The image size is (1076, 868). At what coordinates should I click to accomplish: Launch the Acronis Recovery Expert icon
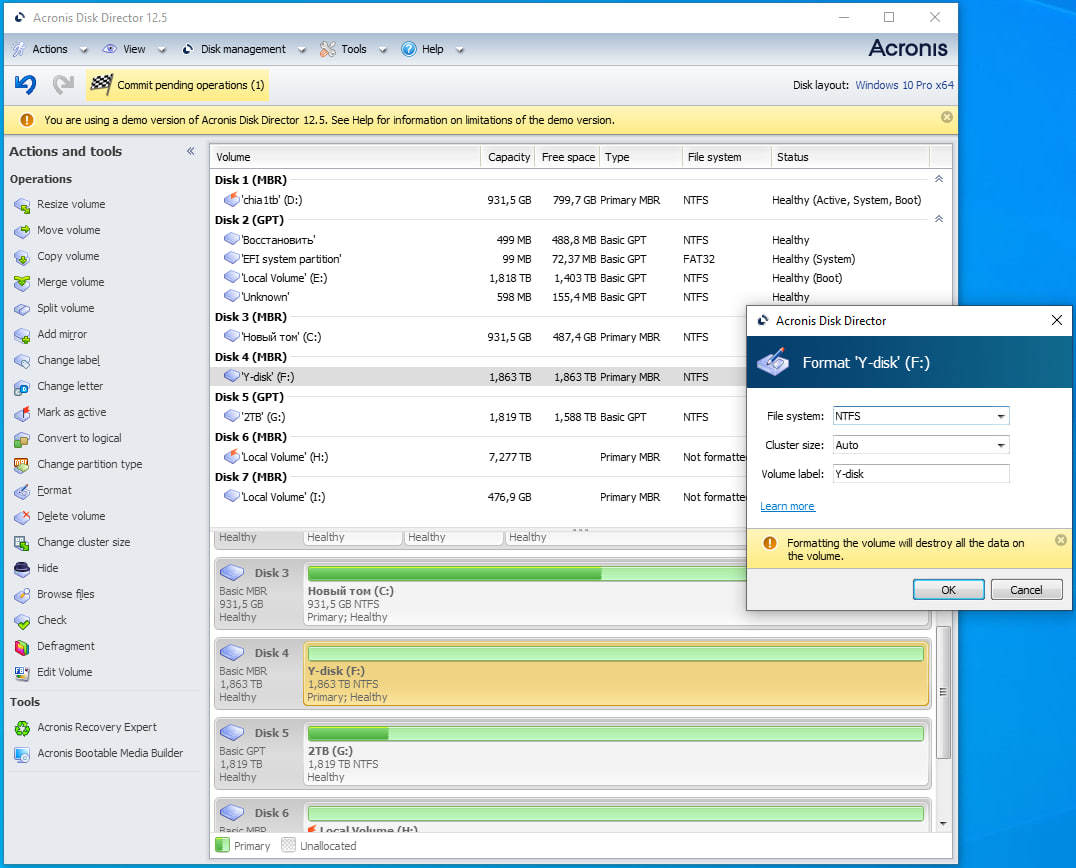click(22, 728)
